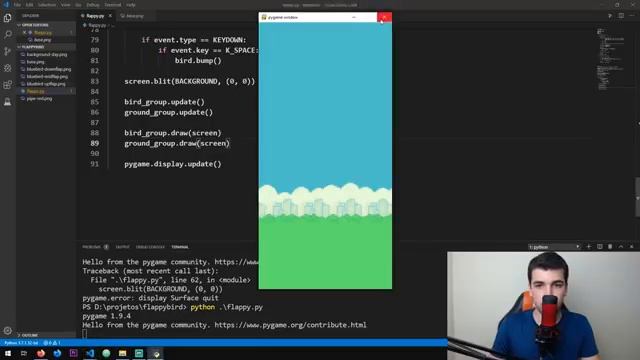Viewport: 640px width, 360px height.
Task: Open bluebird-upflap.png in the file tree
Action: pyautogui.click(x=46, y=84)
